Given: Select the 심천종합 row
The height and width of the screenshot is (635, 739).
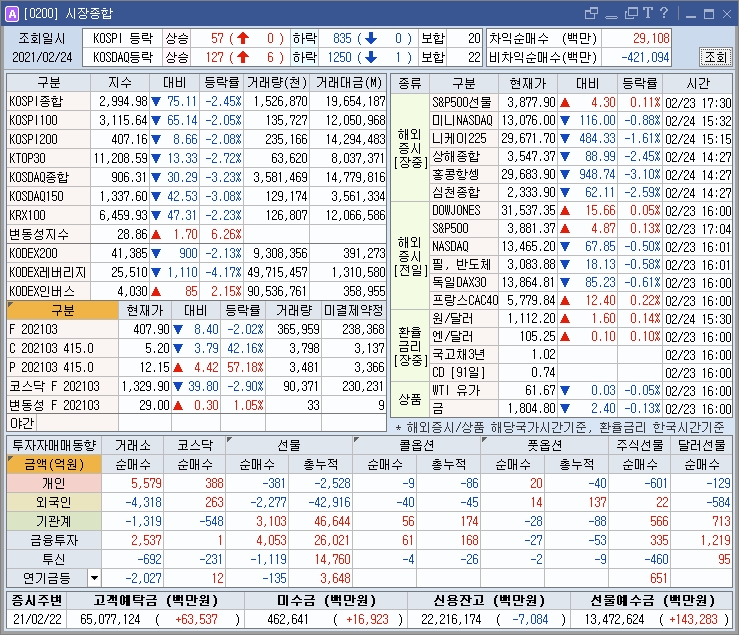Looking at the screenshot, I should coord(581,192).
